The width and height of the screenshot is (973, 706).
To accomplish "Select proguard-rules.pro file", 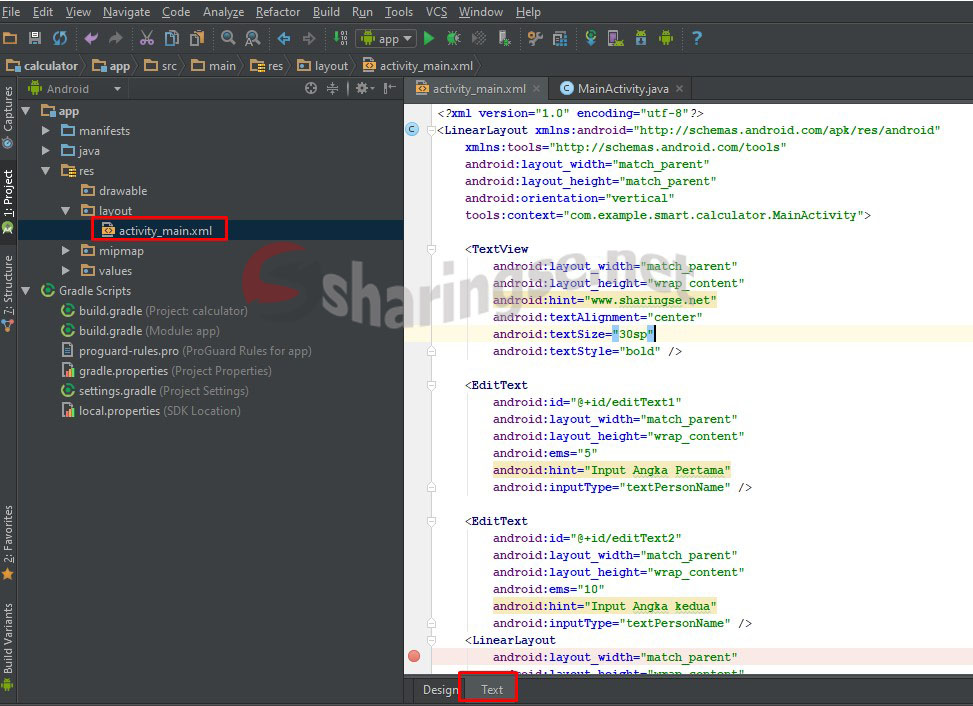I will 186,351.
